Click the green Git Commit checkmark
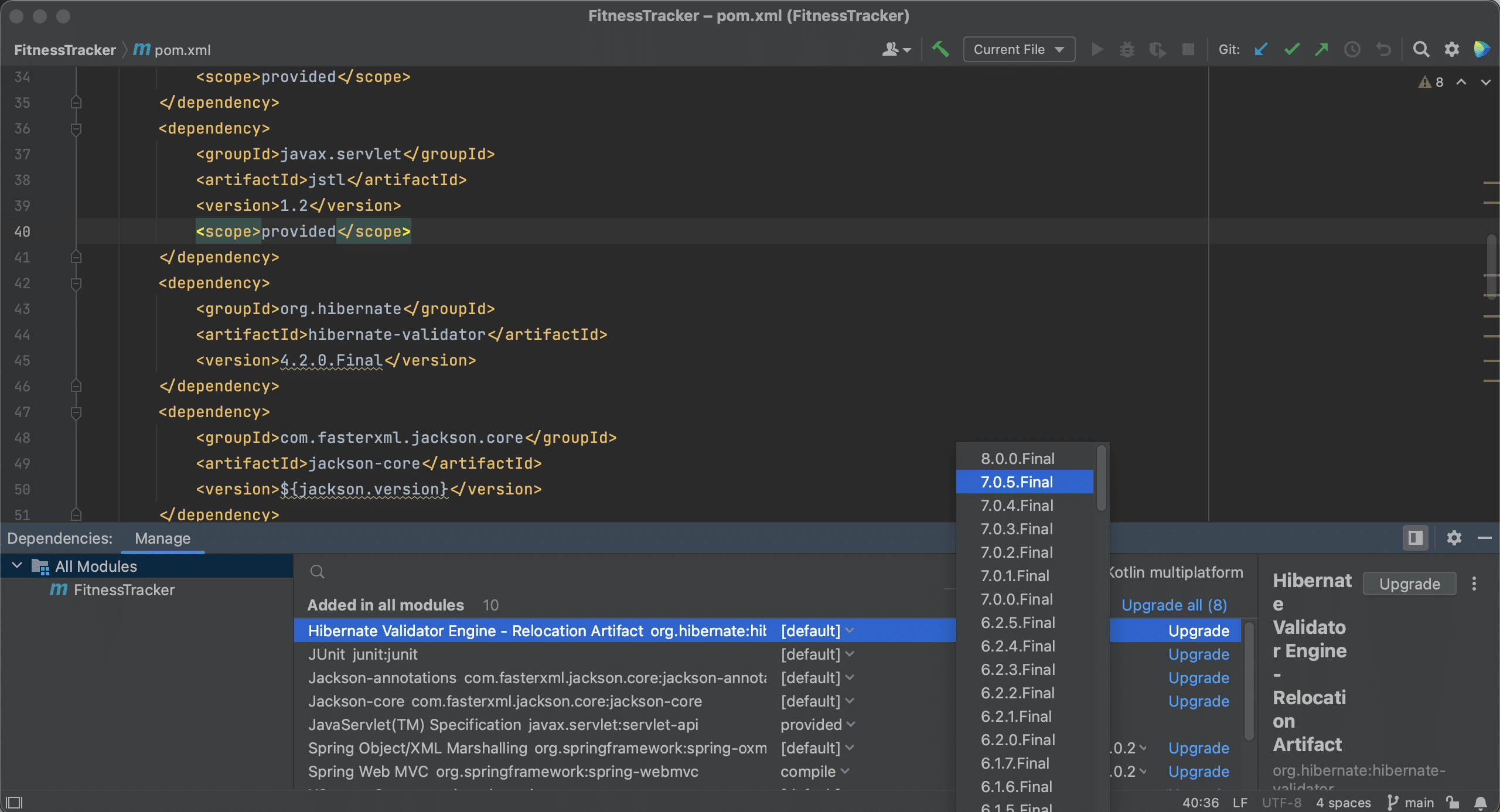The width and height of the screenshot is (1500, 812). click(1291, 49)
